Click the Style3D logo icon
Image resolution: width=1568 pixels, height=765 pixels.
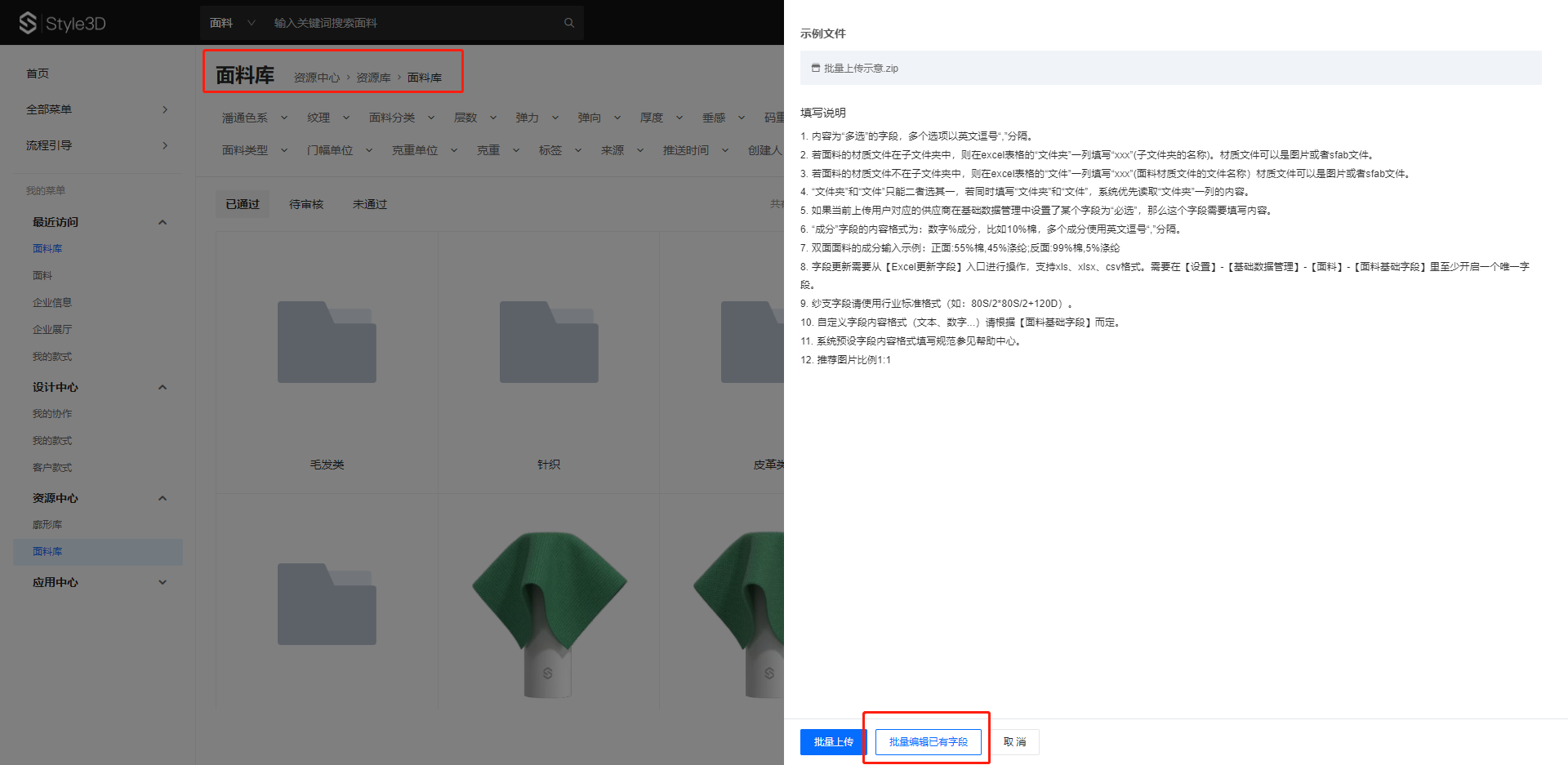[28, 23]
